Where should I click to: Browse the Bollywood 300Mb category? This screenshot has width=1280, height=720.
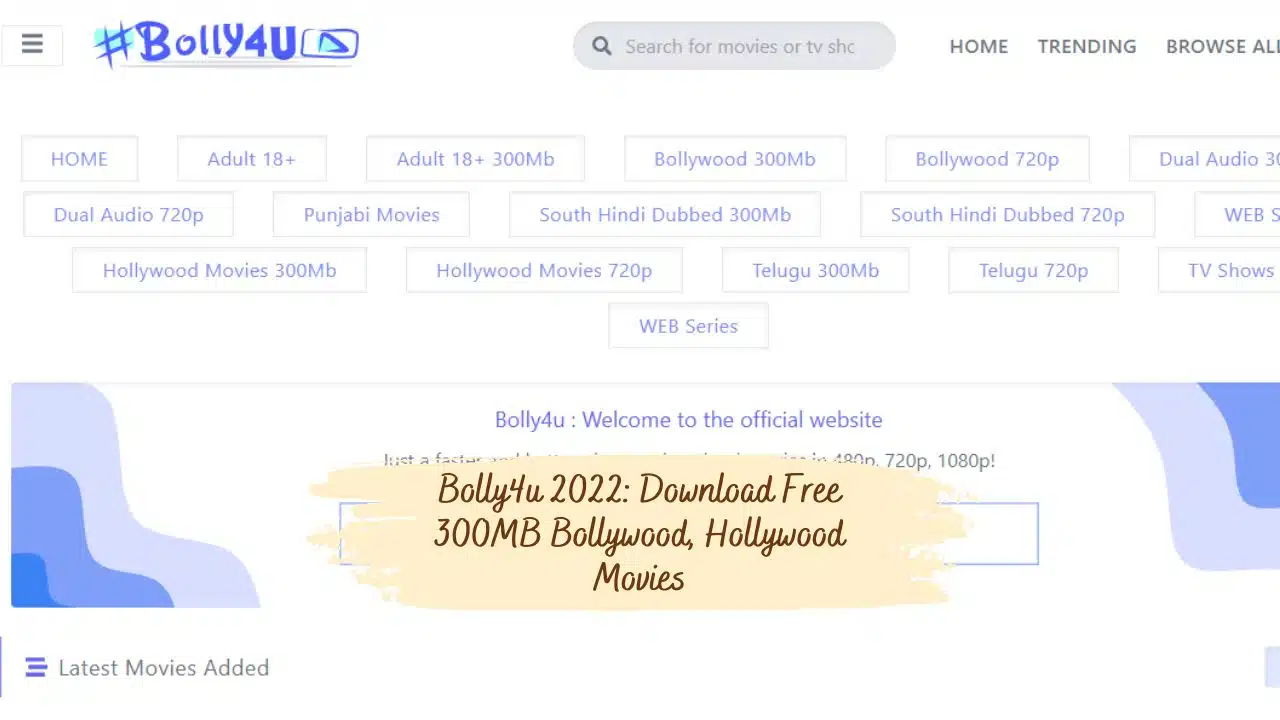735,159
